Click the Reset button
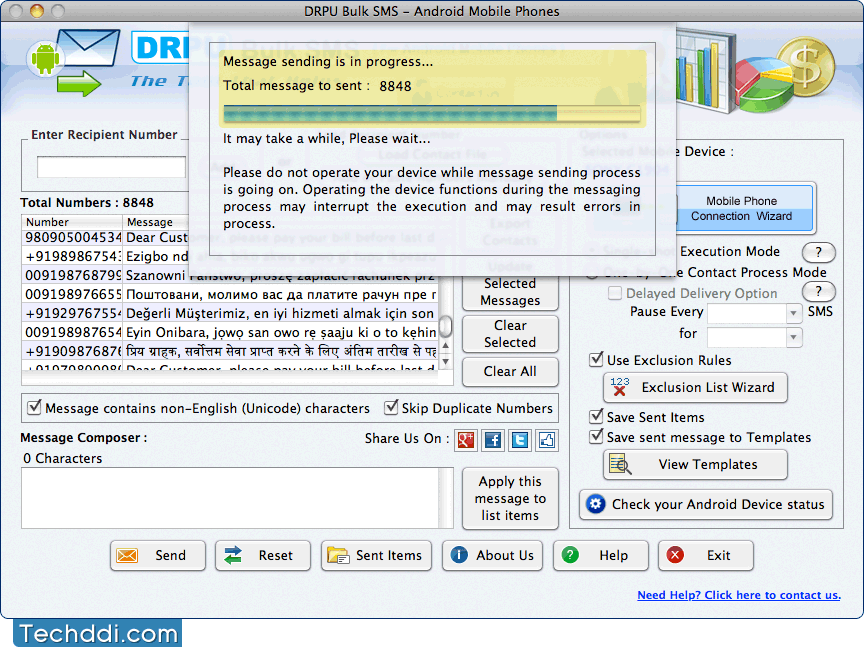This screenshot has width=864, height=647. point(263,556)
